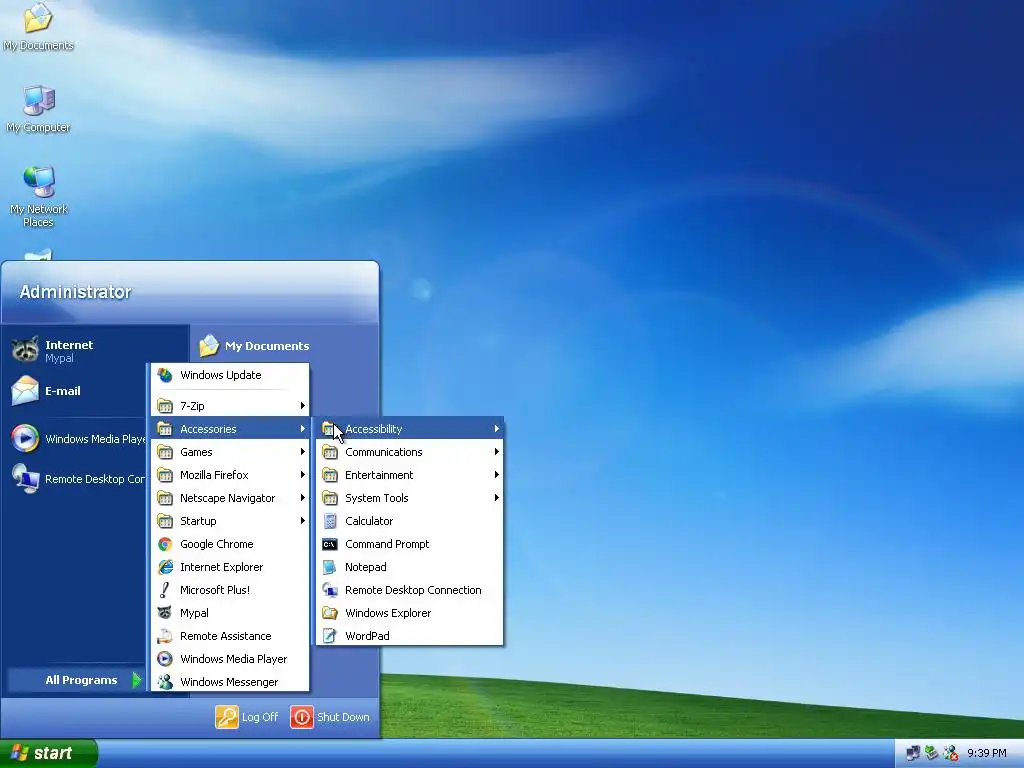1024x768 pixels.
Task: Click Mypal icon in All Programs list
Action: click(x=165, y=613)
